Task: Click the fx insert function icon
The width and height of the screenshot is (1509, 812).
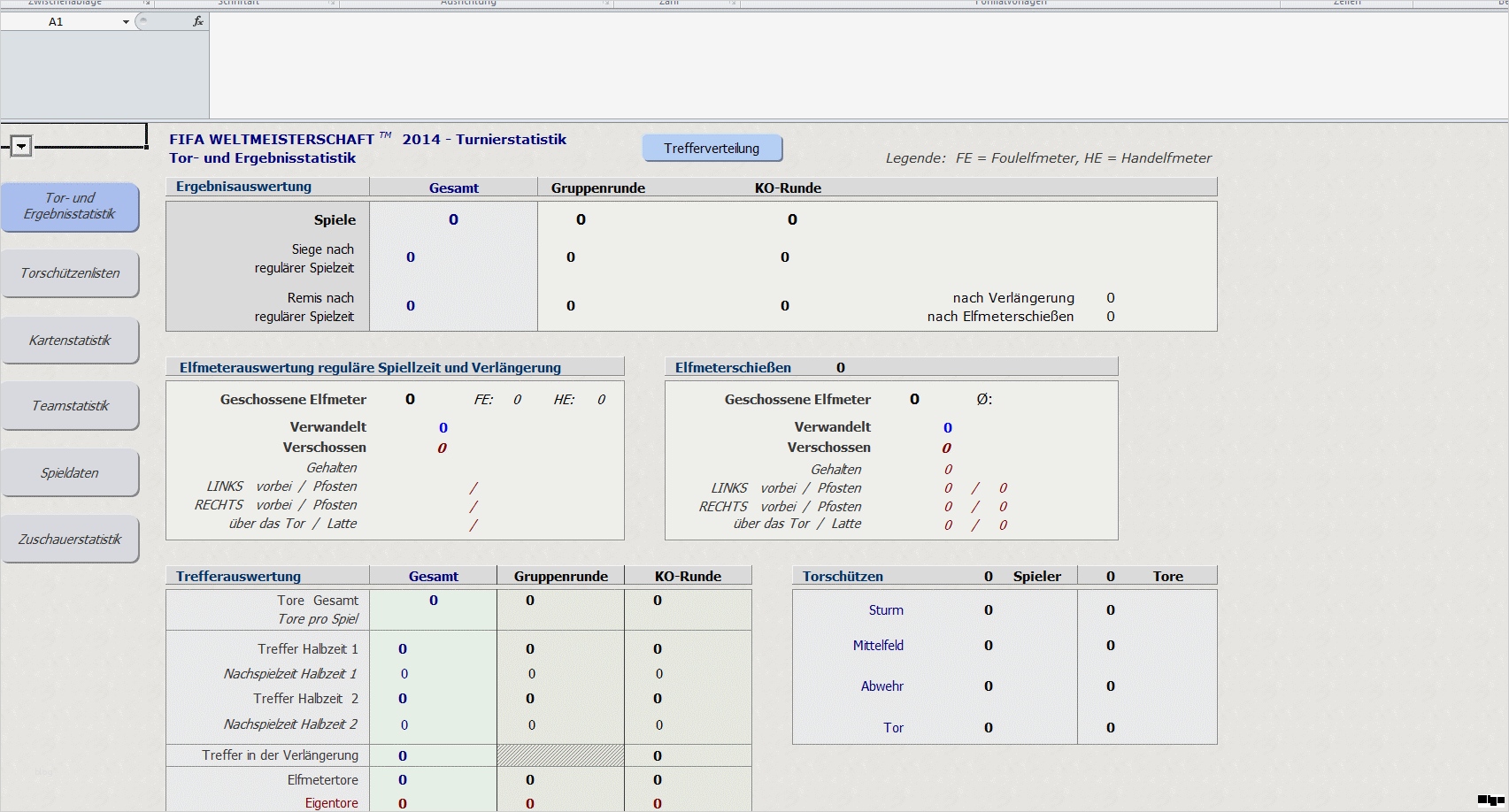Action: point(197,21)
